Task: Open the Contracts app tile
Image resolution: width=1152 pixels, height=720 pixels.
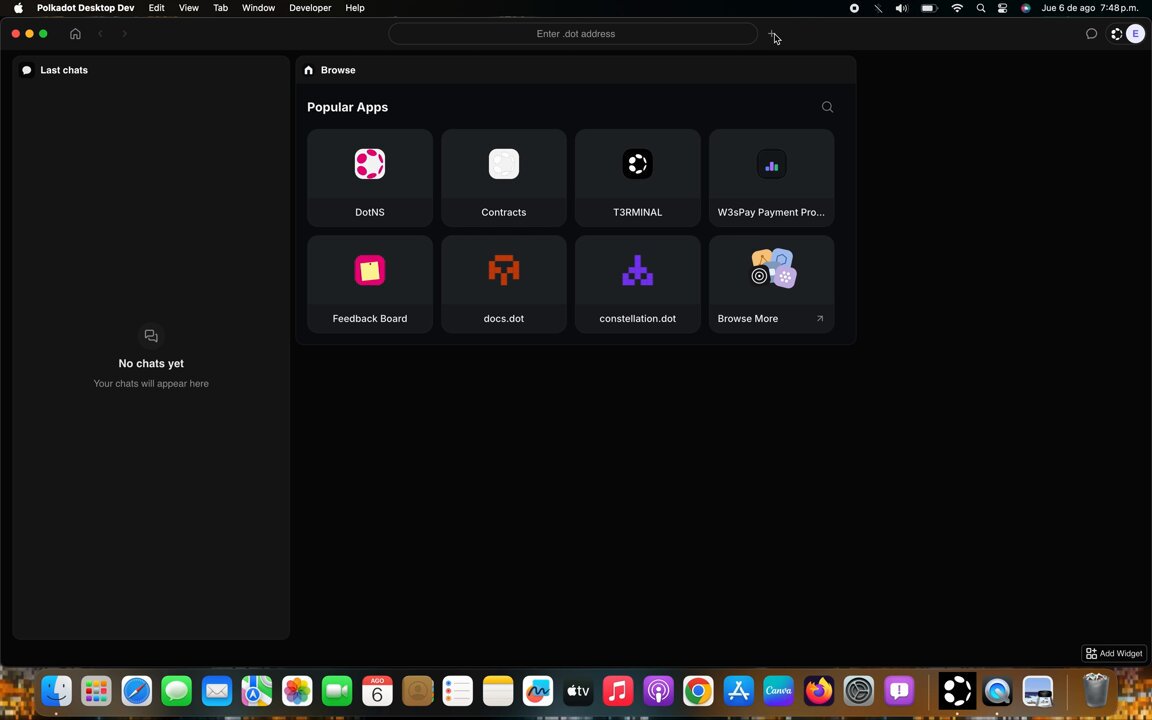Action: click(x=504, y=178)
